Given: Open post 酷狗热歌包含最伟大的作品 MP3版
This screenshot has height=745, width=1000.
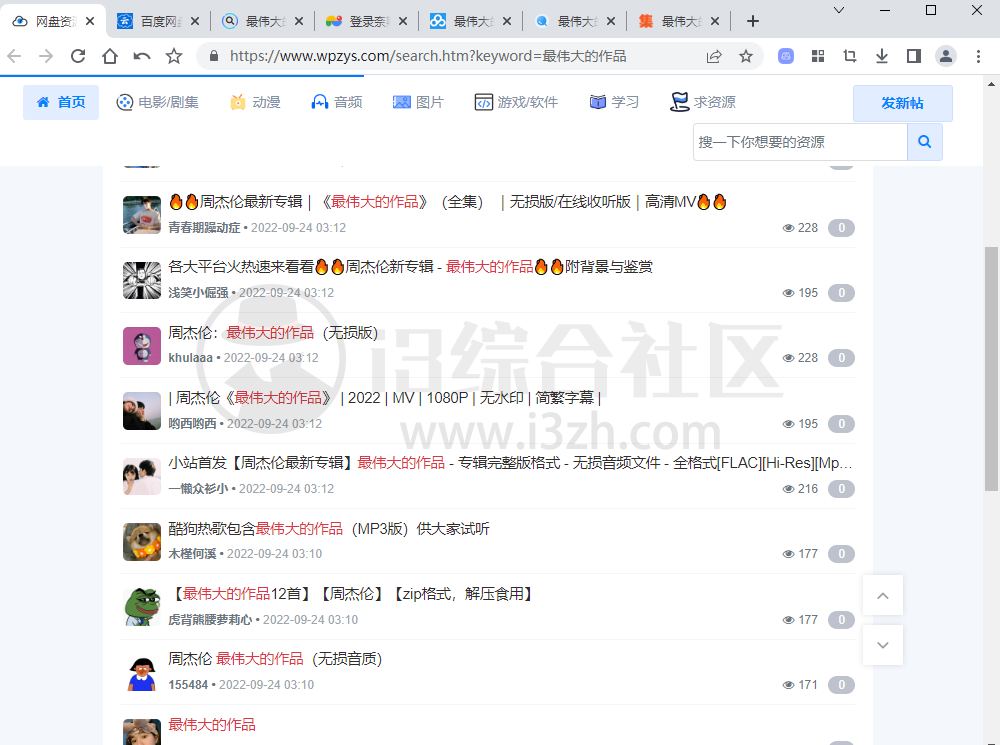Looking at the screenshot, I should 329,529.
